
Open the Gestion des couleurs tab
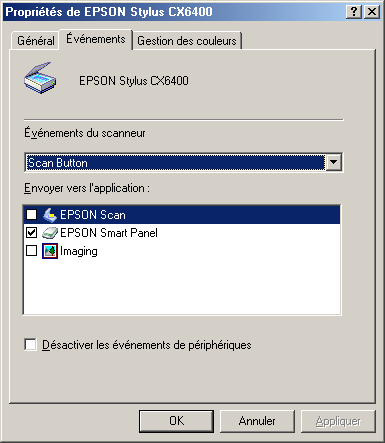pos(187,41)
